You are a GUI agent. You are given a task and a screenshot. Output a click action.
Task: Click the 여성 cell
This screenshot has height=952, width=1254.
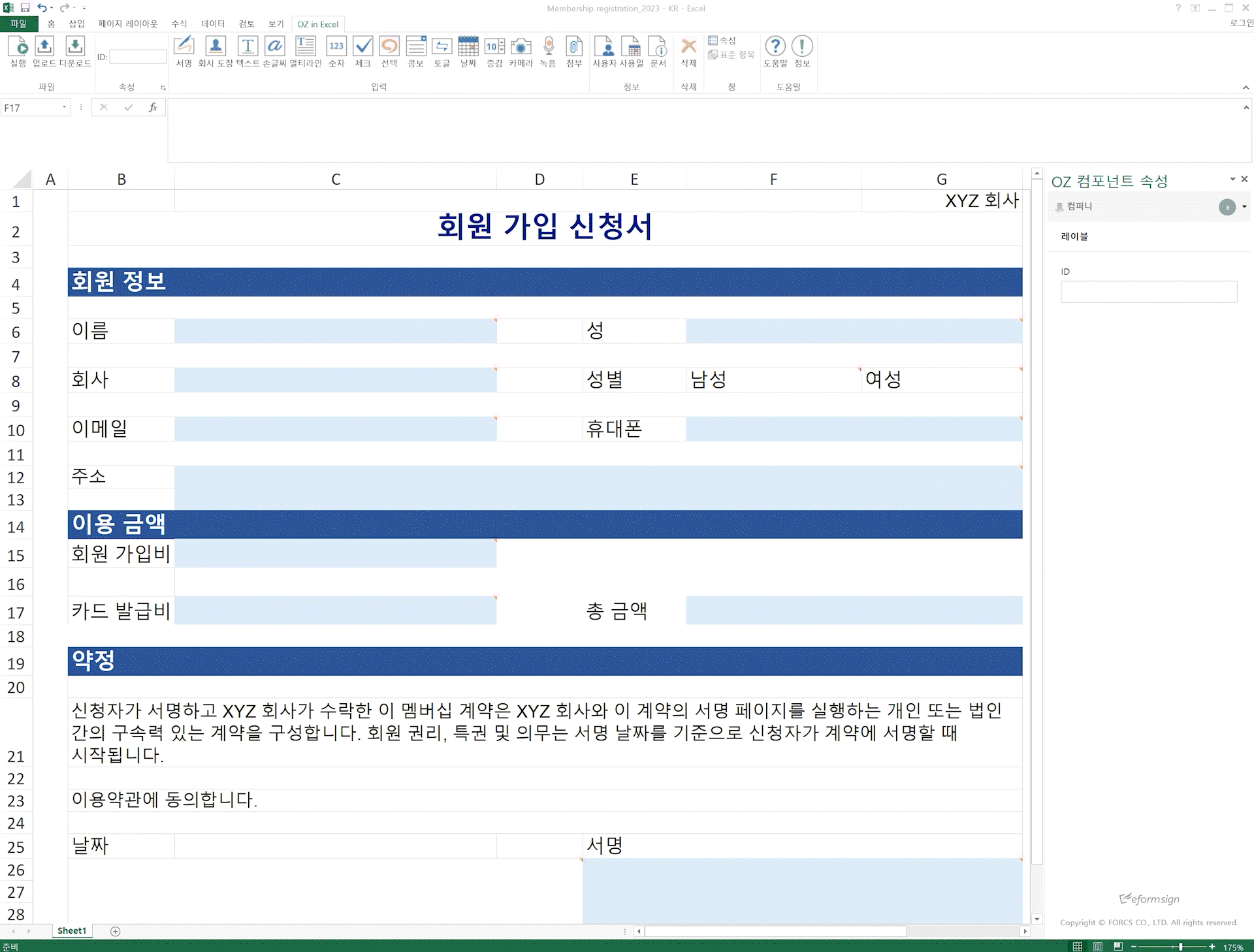[942, 379]
